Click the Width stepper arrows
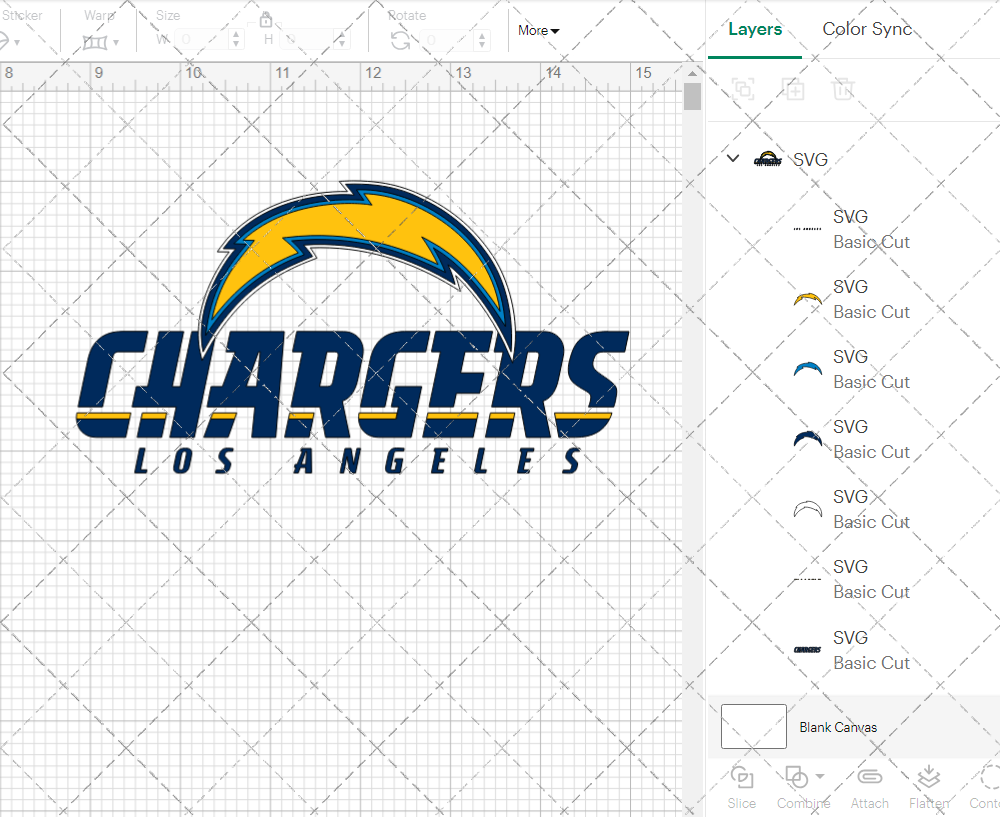The width and height of the screenshot is (1000, 817). click(x=236, y=40)
